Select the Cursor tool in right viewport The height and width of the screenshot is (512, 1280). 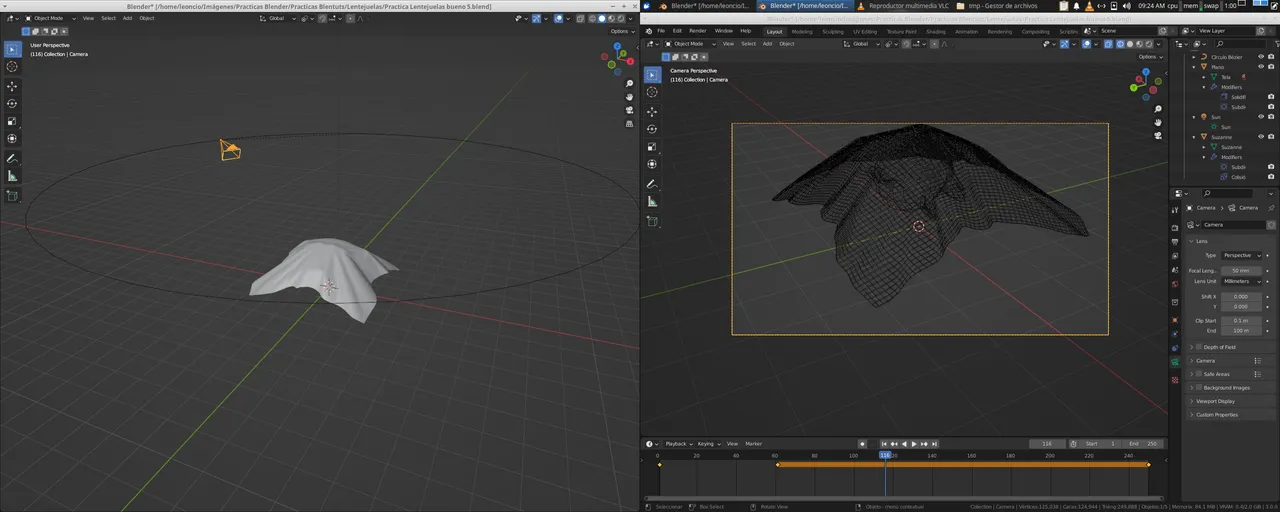[652, 92]
